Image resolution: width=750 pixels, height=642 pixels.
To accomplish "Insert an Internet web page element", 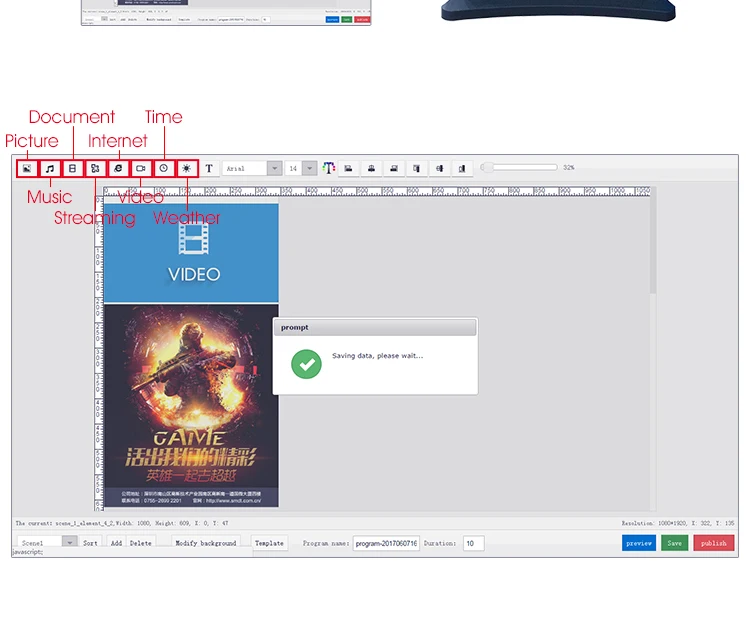I will pyautogui.click(x=118, y=168).
